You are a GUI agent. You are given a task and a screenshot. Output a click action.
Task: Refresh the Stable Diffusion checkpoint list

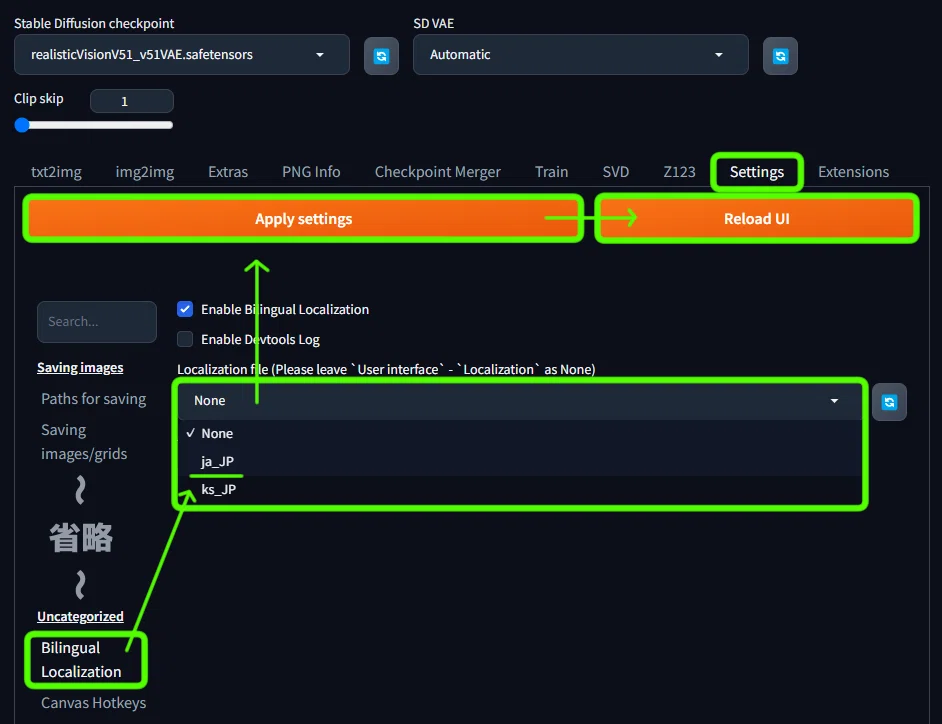381,56
